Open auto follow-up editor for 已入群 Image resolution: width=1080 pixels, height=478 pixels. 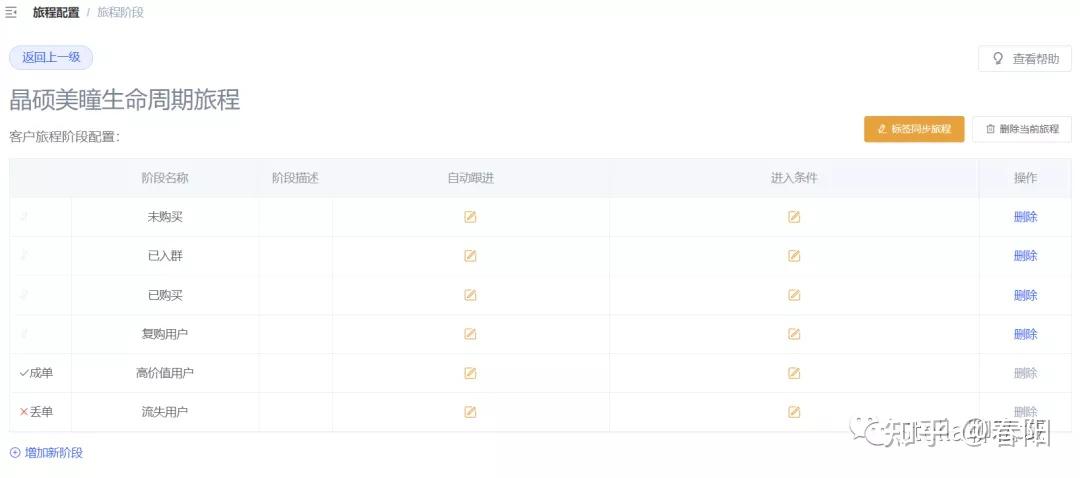click(470, 256)
